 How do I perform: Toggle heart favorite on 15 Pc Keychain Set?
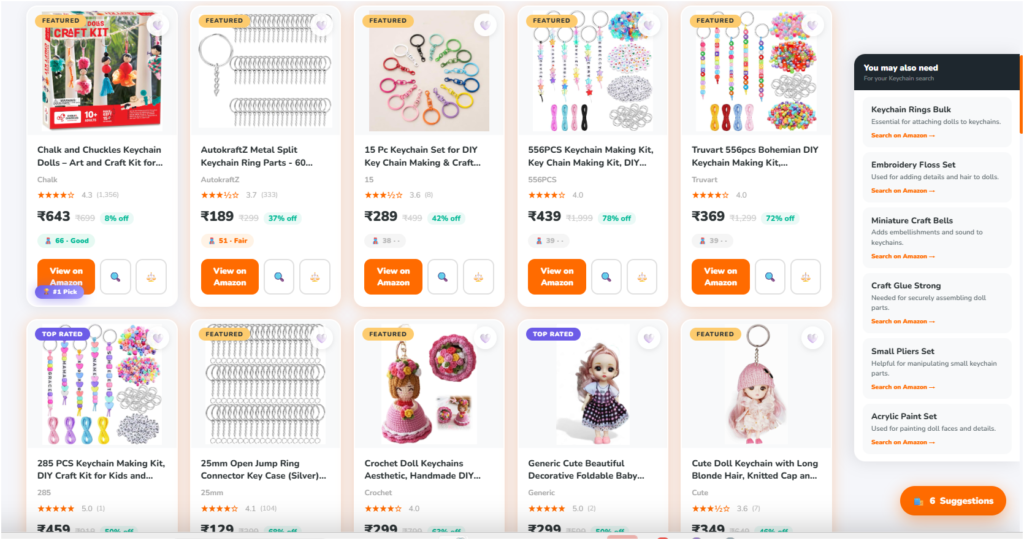[485, 25]
